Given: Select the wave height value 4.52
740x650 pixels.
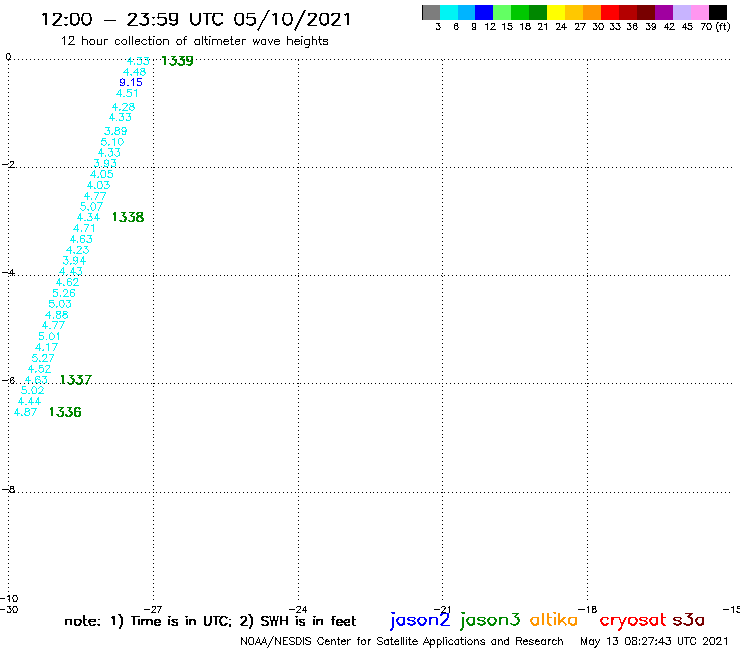Looking at the screenshot, I should [39, 369].
